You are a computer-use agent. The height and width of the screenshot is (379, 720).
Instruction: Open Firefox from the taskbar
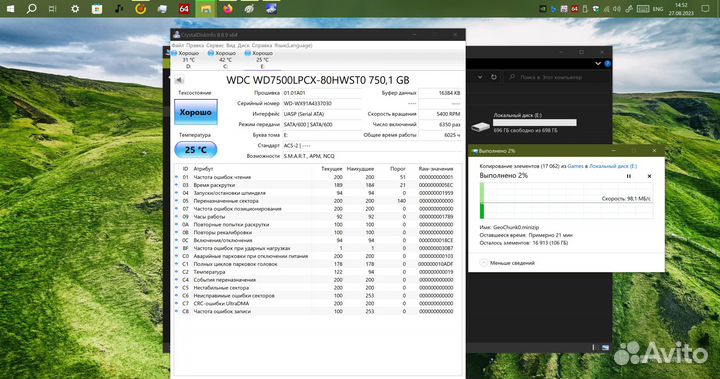[x=228, y=8]
